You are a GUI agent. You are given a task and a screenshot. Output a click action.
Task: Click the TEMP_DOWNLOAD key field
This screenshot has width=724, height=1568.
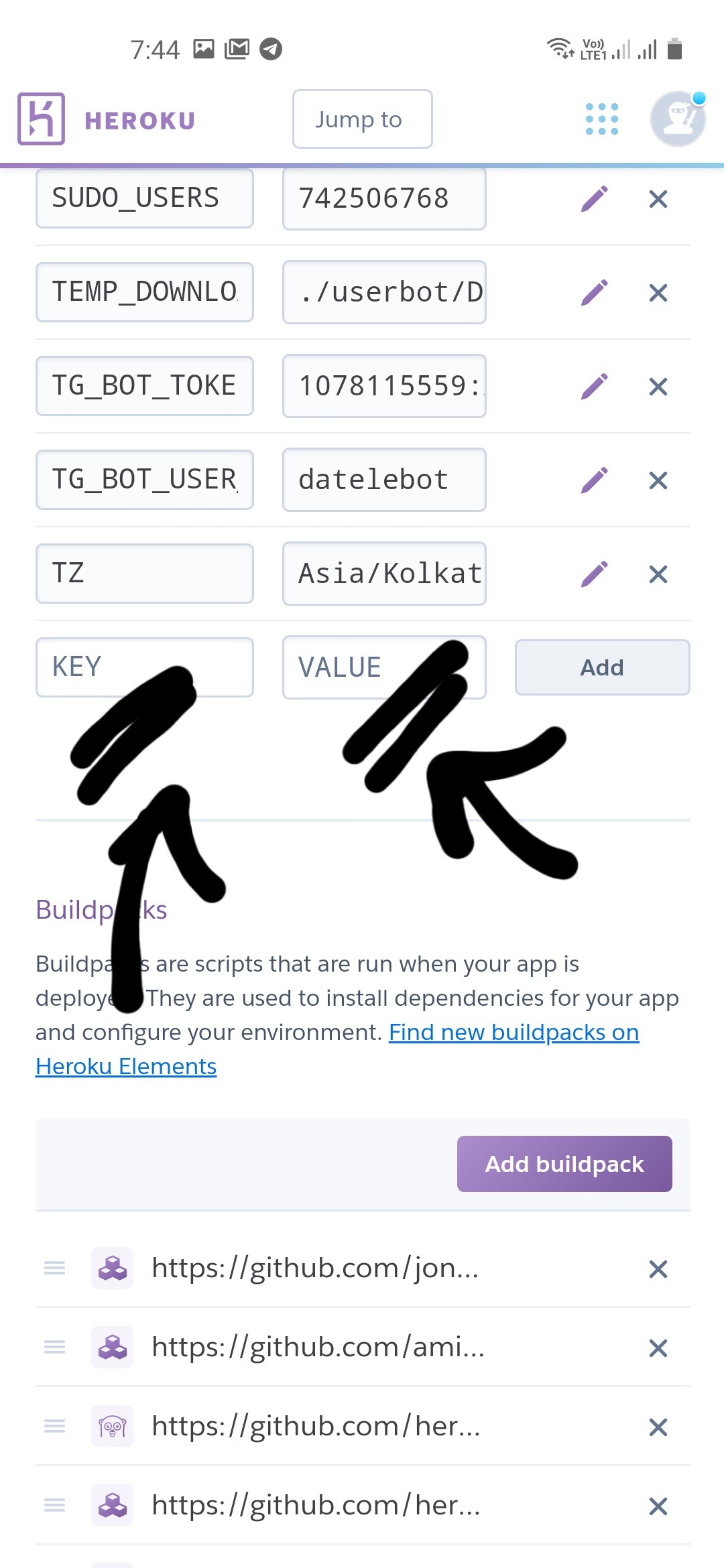coord(144,292)
